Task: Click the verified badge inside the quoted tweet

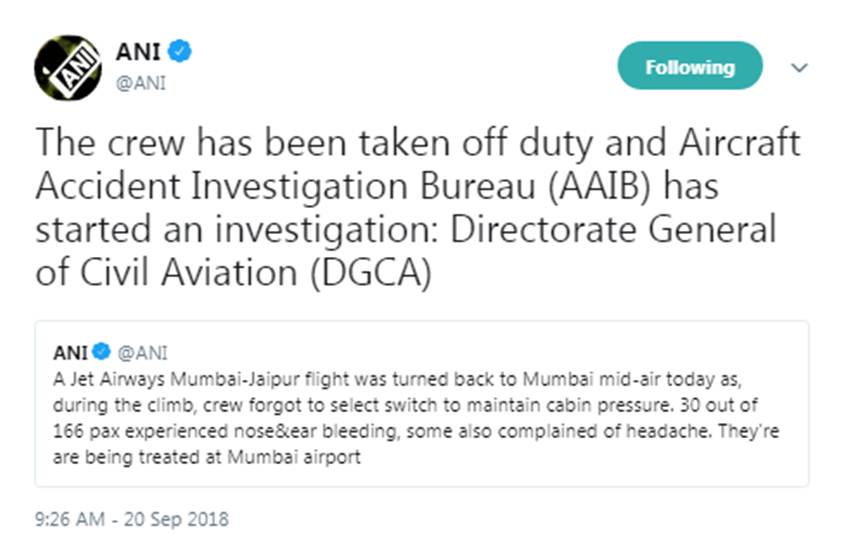Action: pyautogui.click(x=101, y=351)
